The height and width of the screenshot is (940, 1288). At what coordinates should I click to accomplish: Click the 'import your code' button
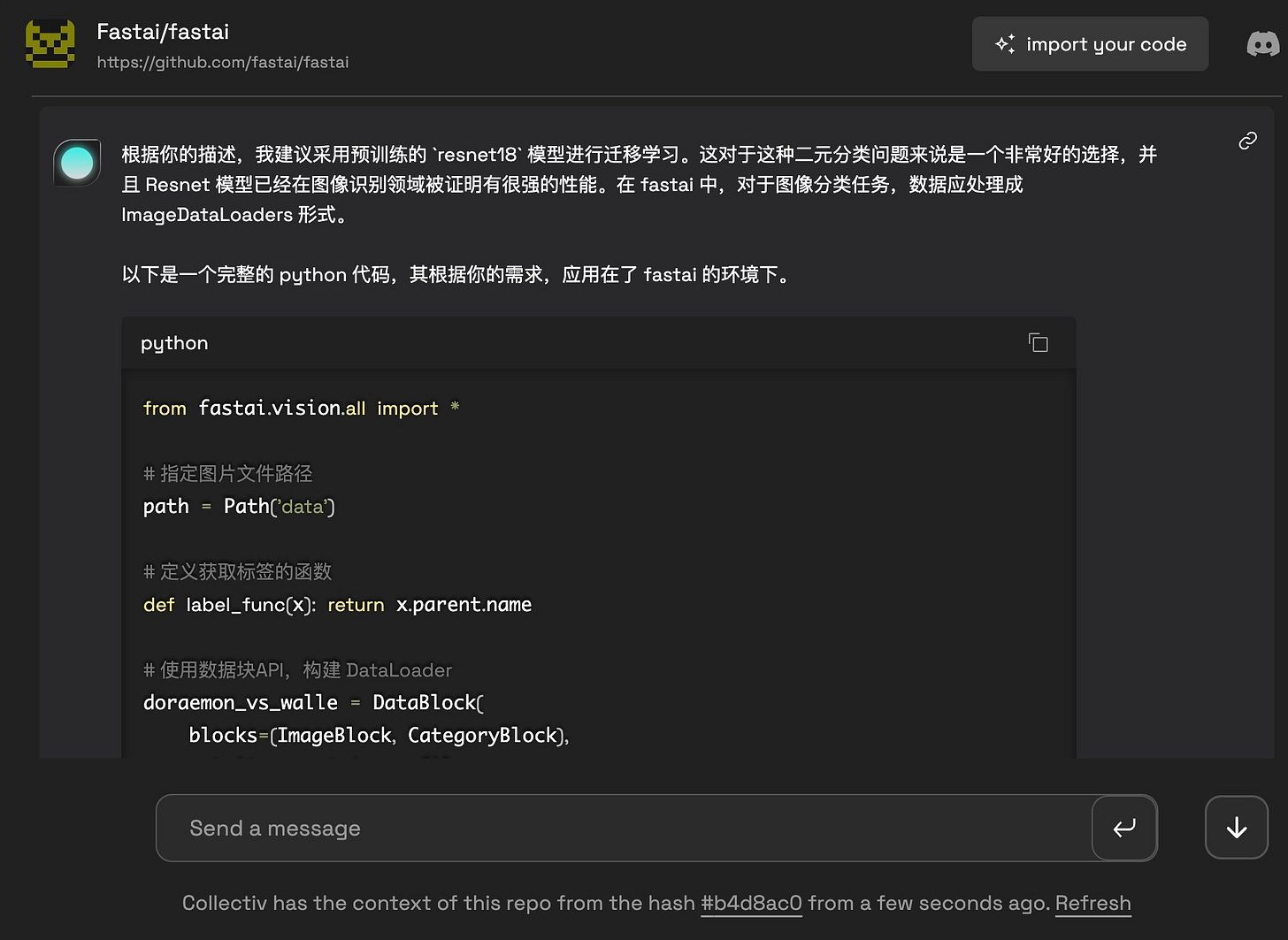pyautogui.click(x=1090, y=43)
